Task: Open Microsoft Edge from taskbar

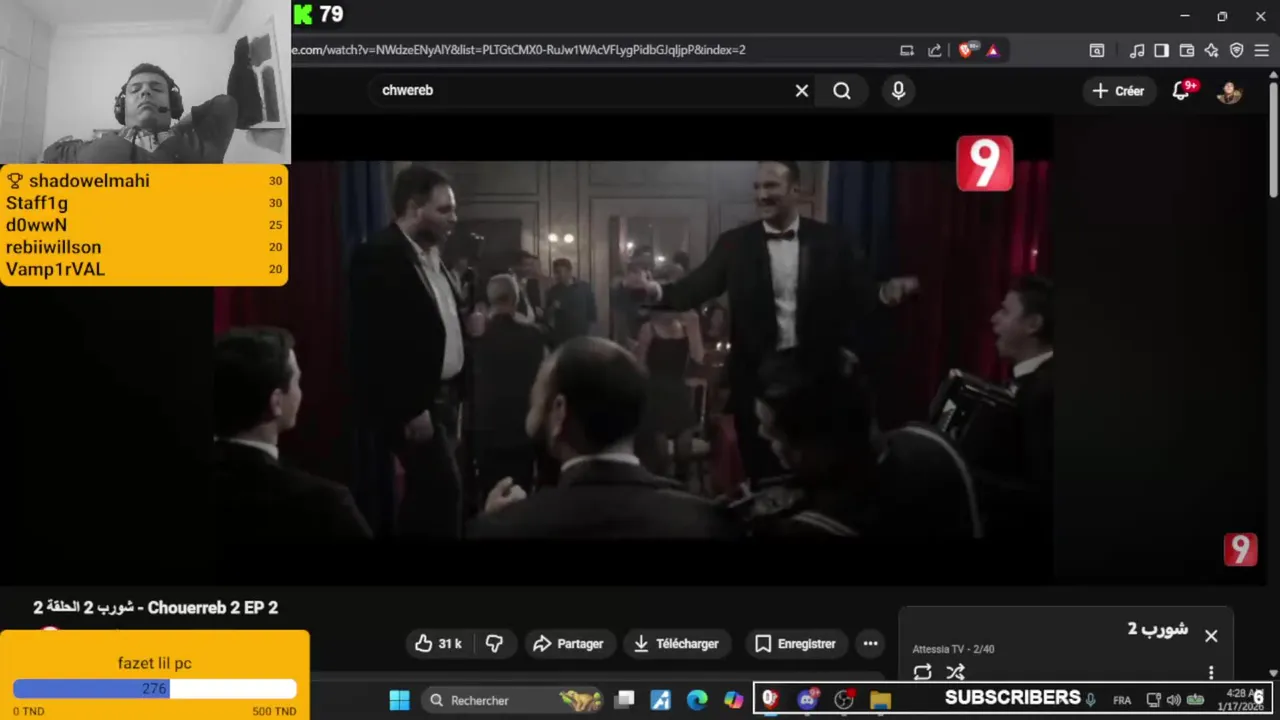Action: click(x=697, y=701)
